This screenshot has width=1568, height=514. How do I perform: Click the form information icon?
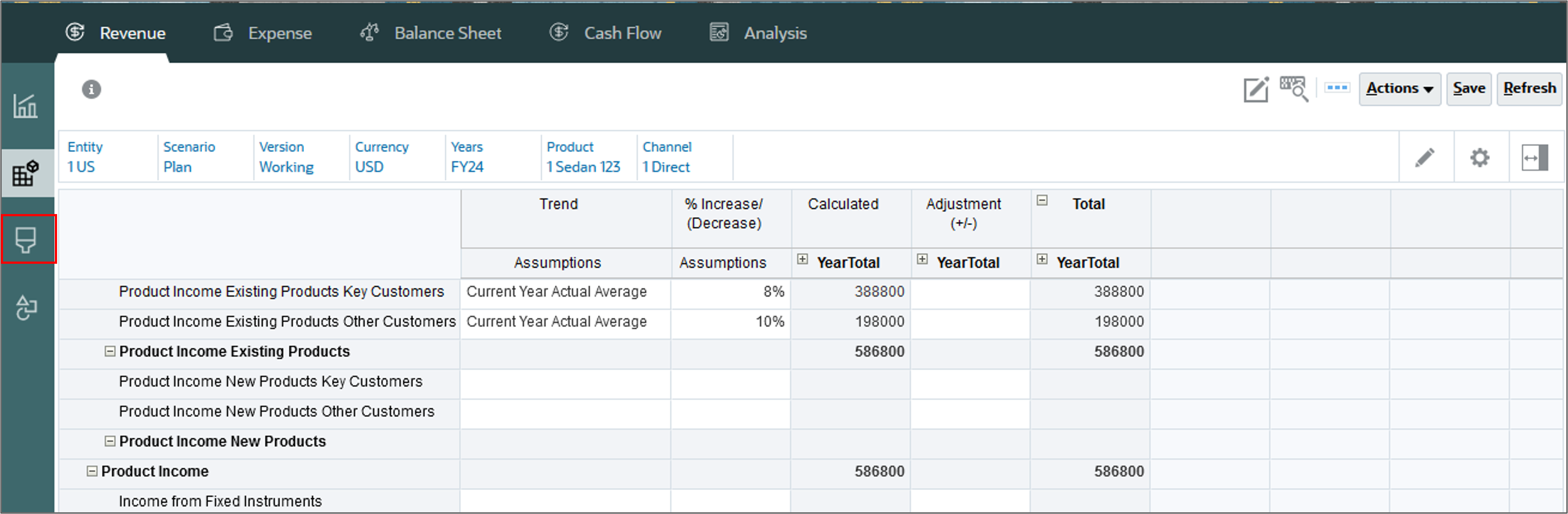(91, 89)
